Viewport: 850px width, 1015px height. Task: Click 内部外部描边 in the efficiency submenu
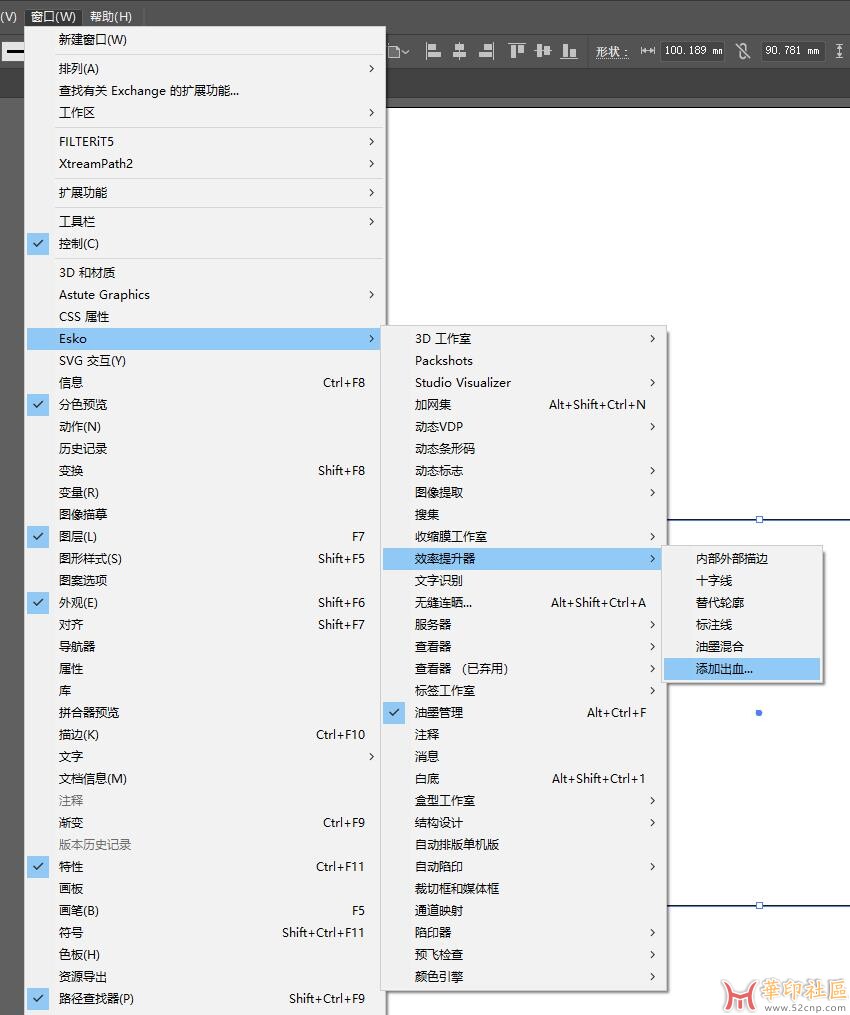[x=743, y=559]
